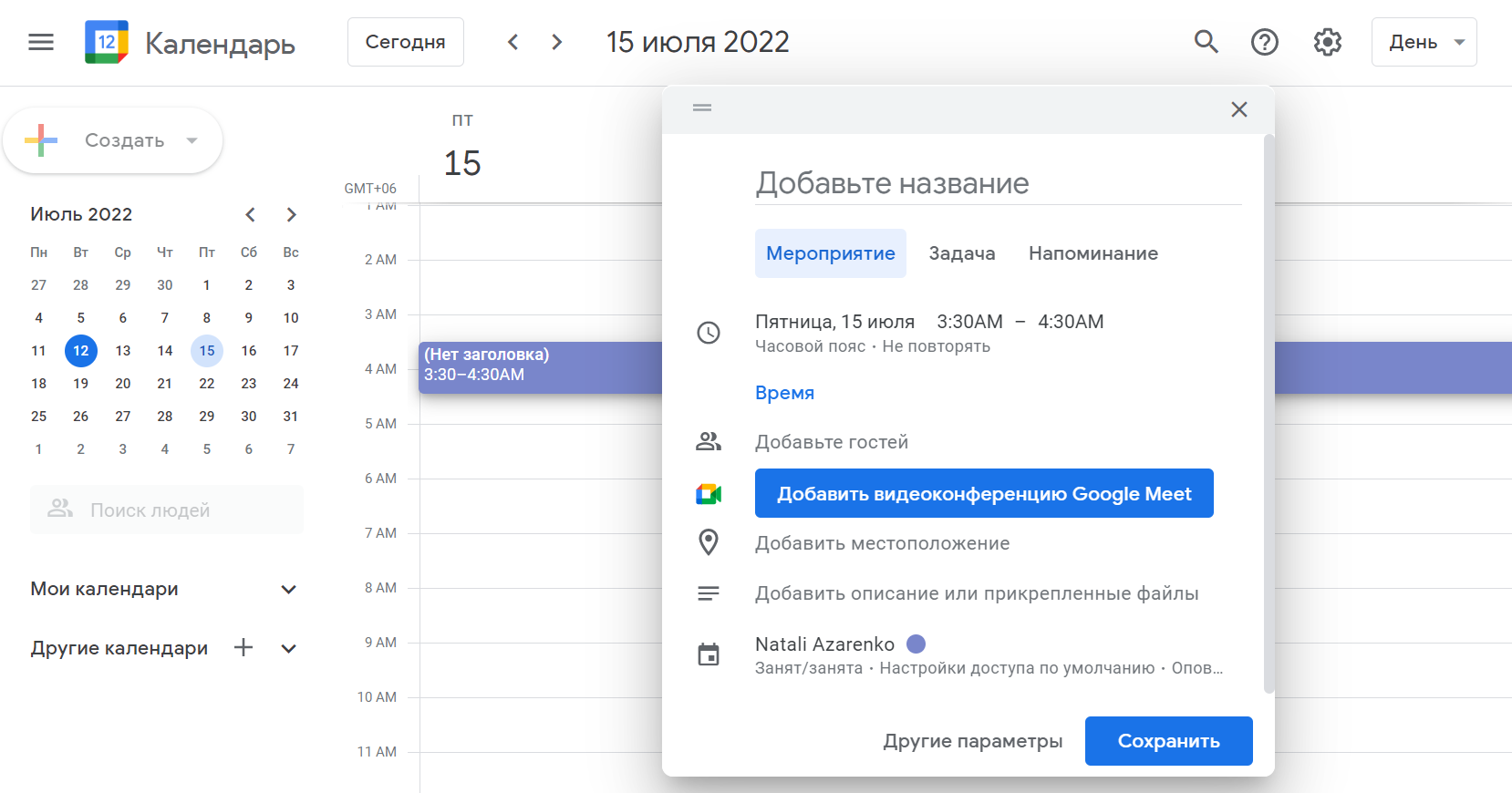Open the Создать dropdown arrow

192,140
